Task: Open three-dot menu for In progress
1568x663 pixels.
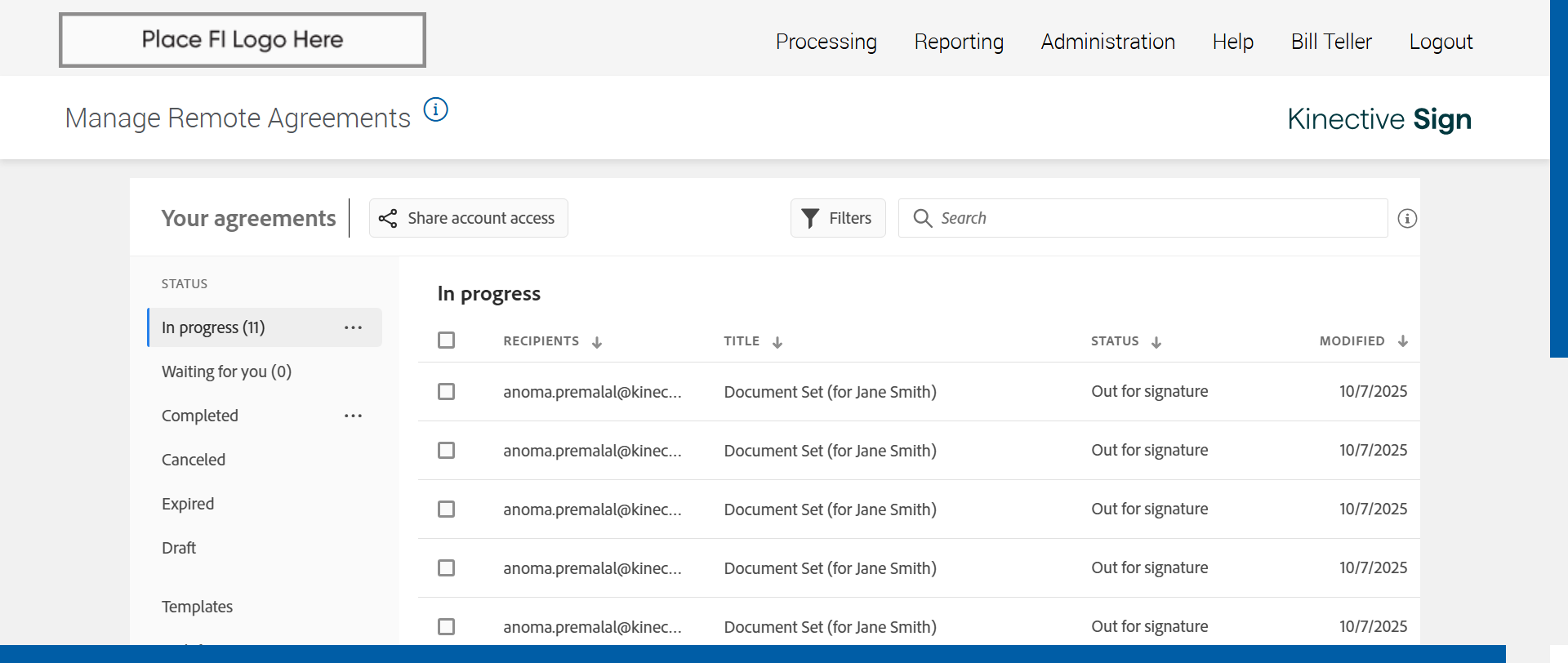Action: click(x=353, y=328)
